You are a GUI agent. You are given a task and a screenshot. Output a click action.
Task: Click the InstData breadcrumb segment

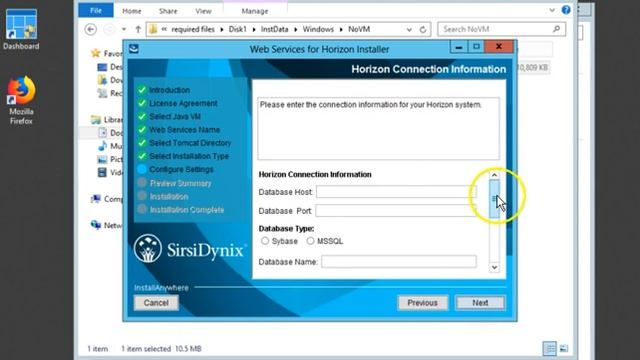[x=274, y=29]
